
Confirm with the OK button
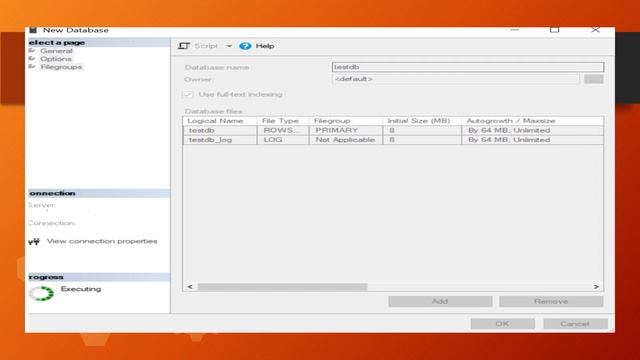click(x=502, y=324)
